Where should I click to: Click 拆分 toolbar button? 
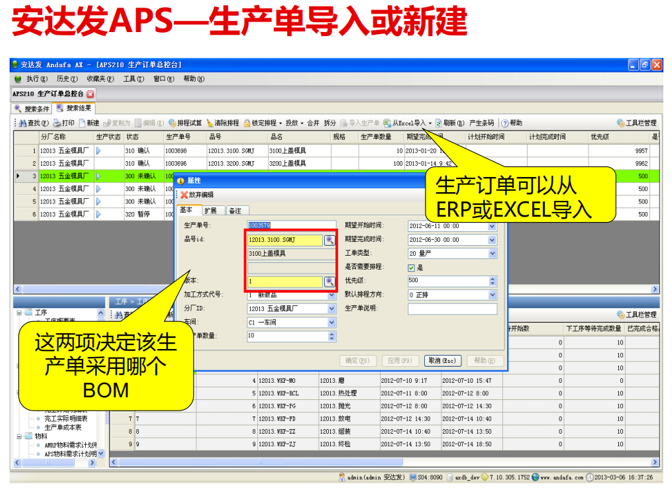pos(330,123)
